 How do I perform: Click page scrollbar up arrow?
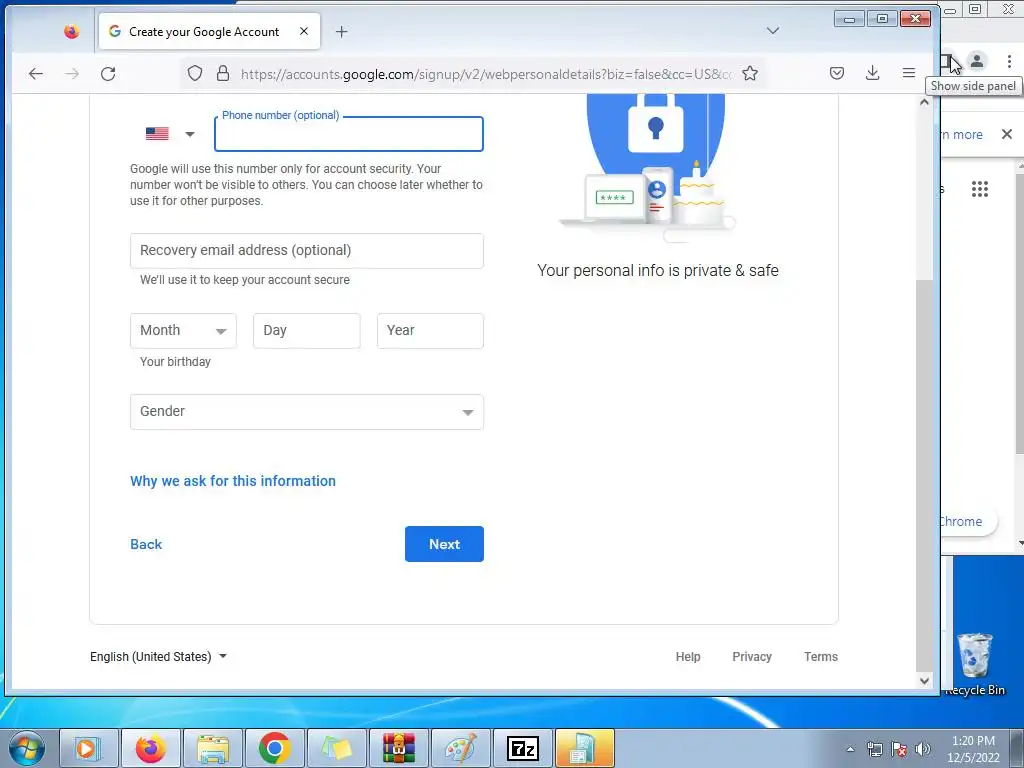pyautogui.click(x=924, y=102)
